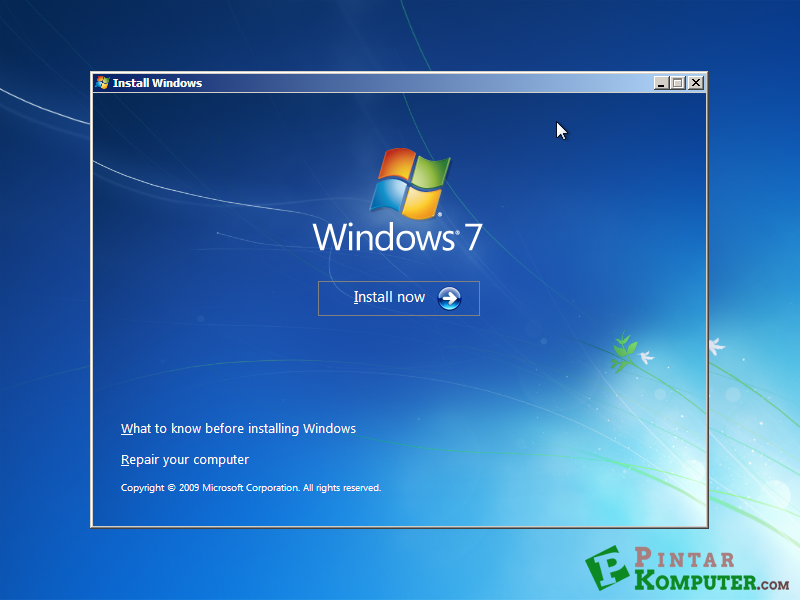Open the Repair your computer link
Viewport: 800px width, 600px height.
(x=185, y=460)
